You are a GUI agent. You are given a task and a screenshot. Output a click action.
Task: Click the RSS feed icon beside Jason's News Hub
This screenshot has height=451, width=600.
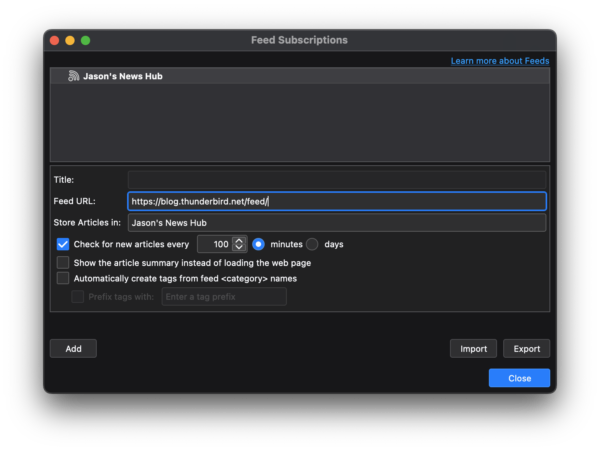click(73, 76)
